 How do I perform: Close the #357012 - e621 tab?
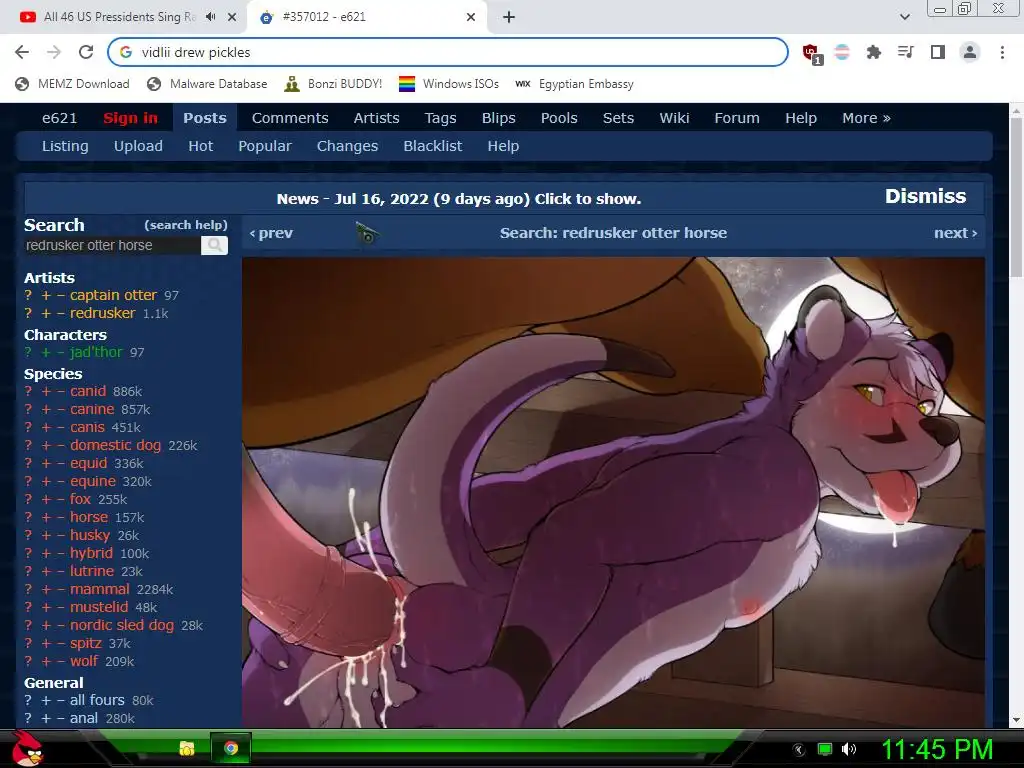pos(471,17)
